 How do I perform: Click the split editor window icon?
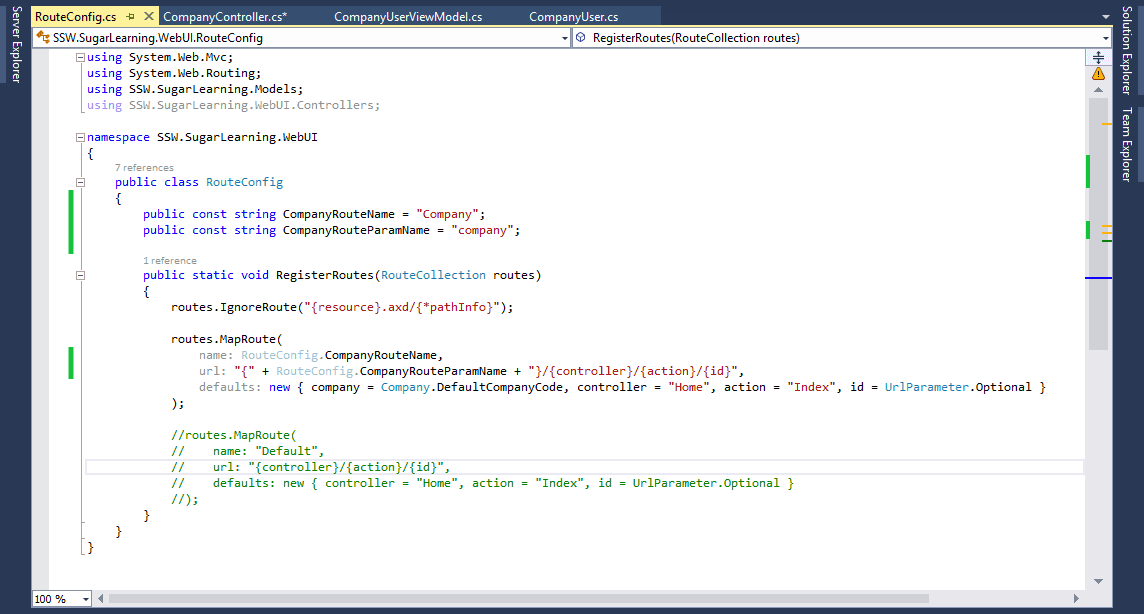click(x=1098, y=57)
